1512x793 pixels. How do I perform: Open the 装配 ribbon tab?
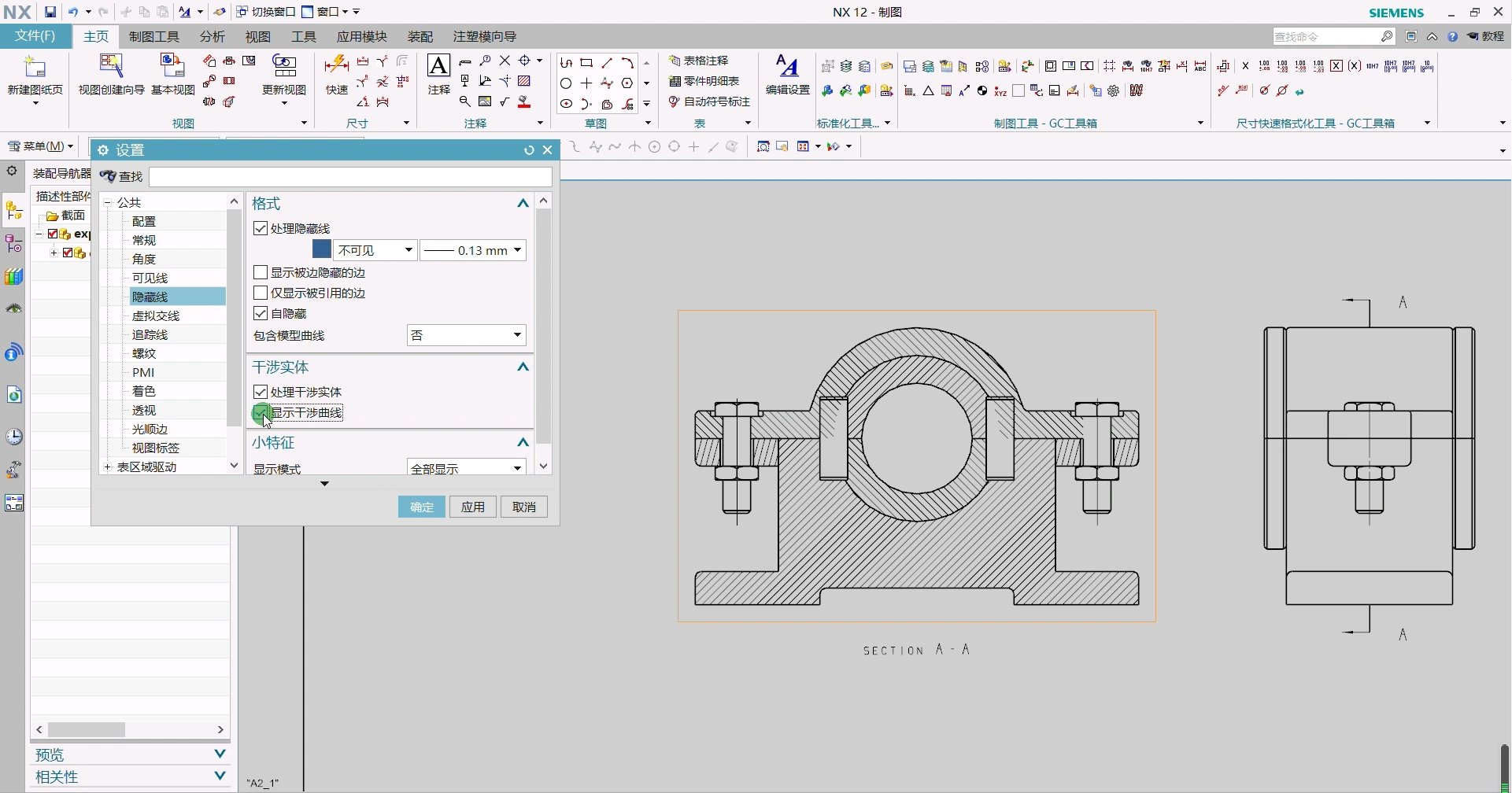point(420,37)
